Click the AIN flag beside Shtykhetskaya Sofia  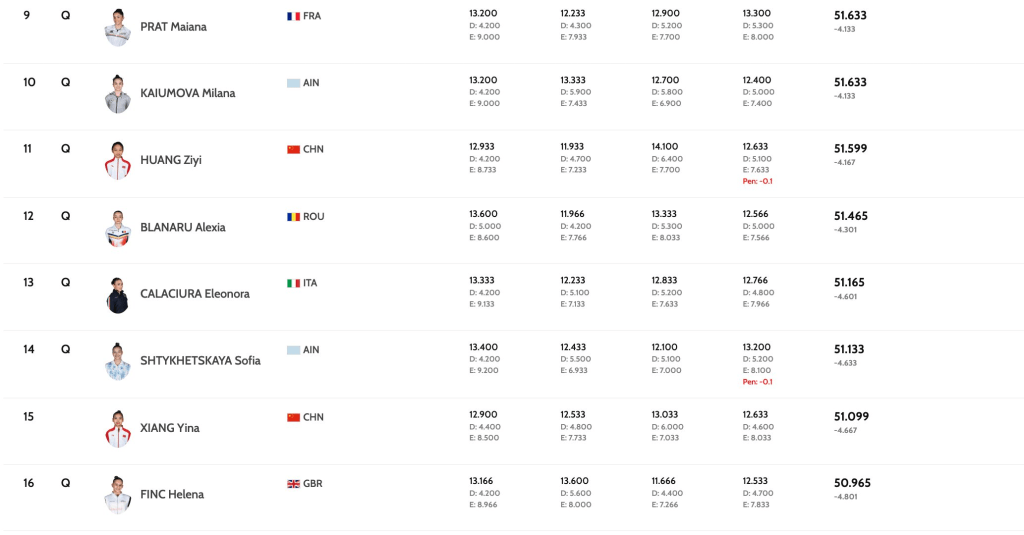(293, 350)
